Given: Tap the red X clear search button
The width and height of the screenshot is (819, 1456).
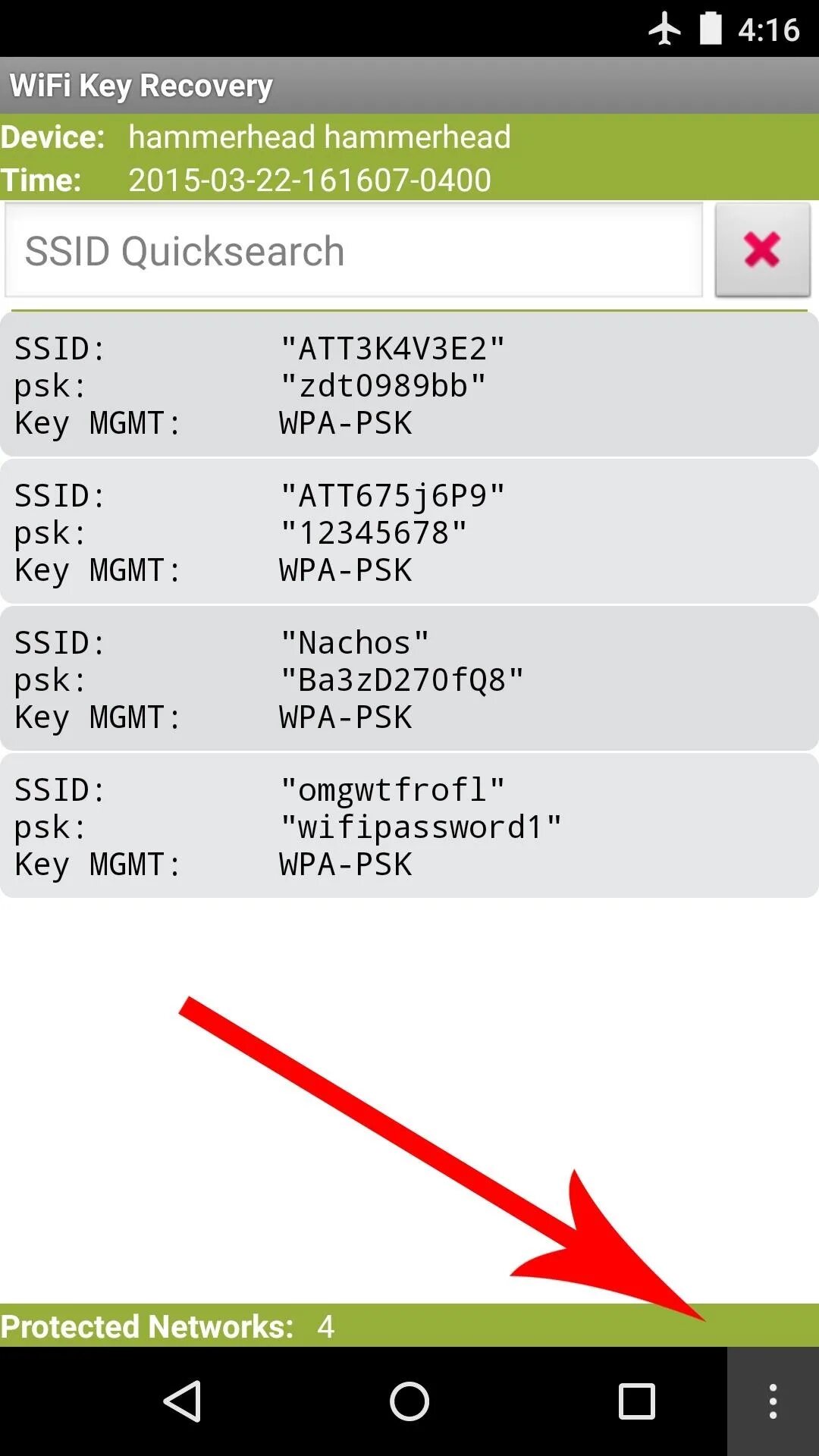Looking at the screenshot, I should point(762,249).
